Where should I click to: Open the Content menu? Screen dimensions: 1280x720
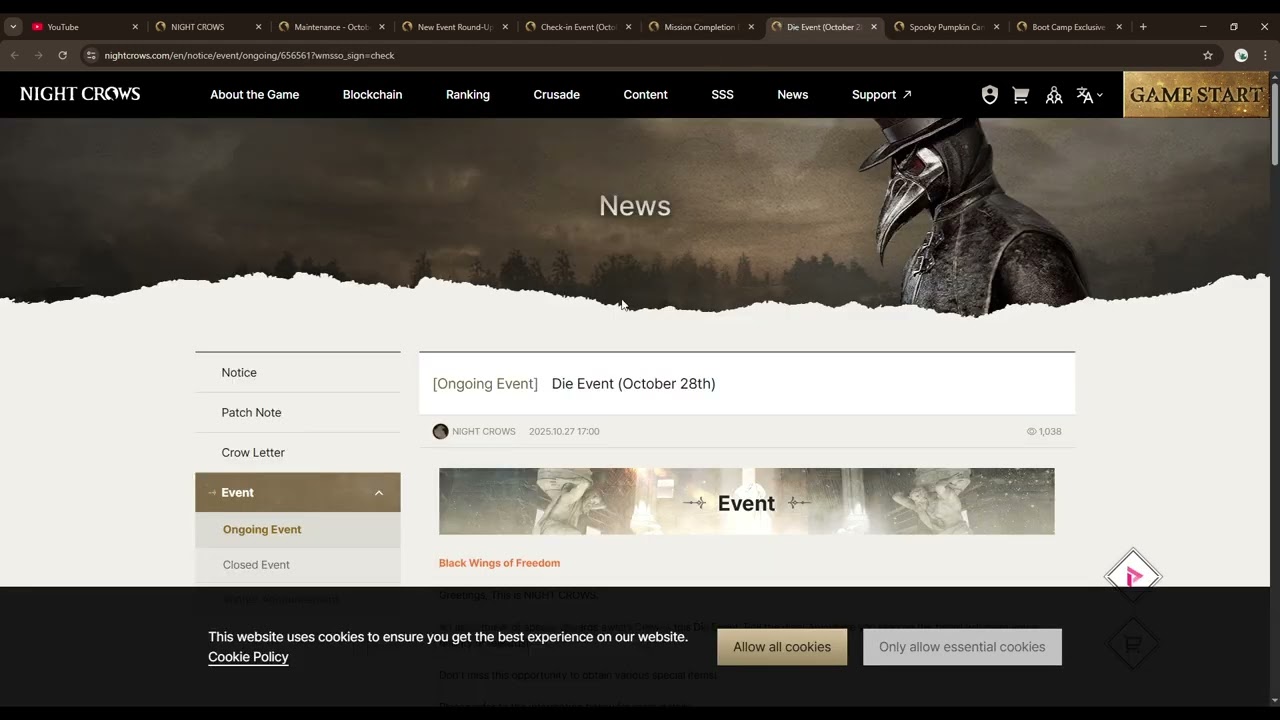coord(645,94)
